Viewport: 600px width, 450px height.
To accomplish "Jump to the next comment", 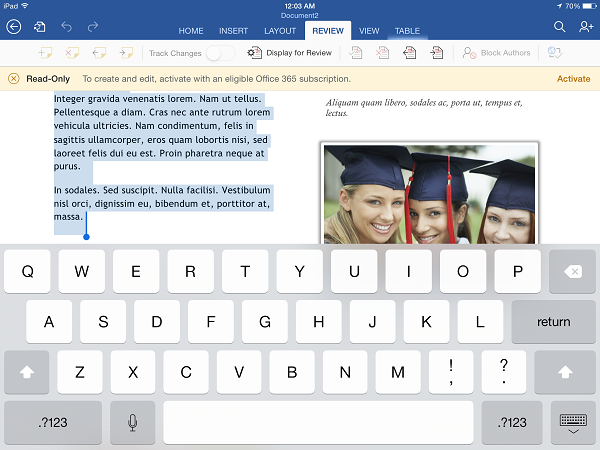I will [126, 53].
